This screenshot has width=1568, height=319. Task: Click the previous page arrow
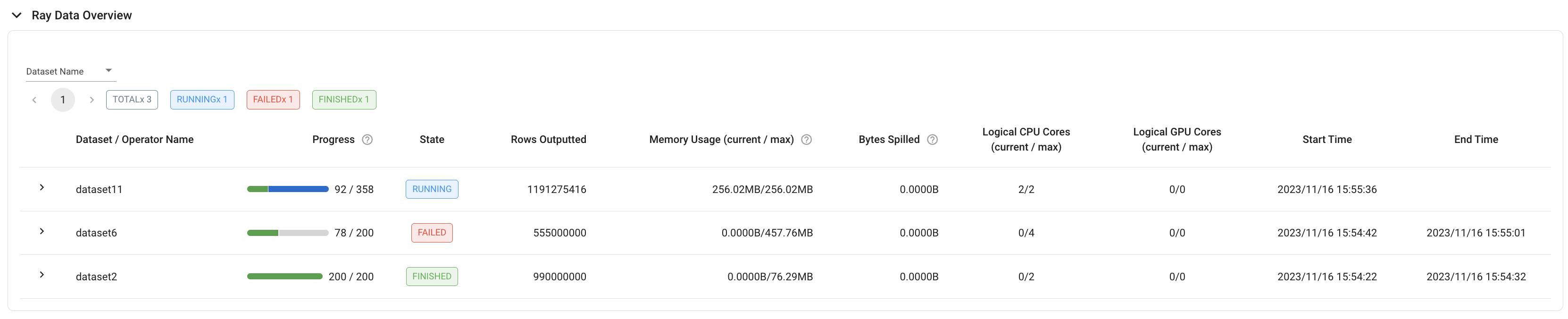click(x=34, y=99)
